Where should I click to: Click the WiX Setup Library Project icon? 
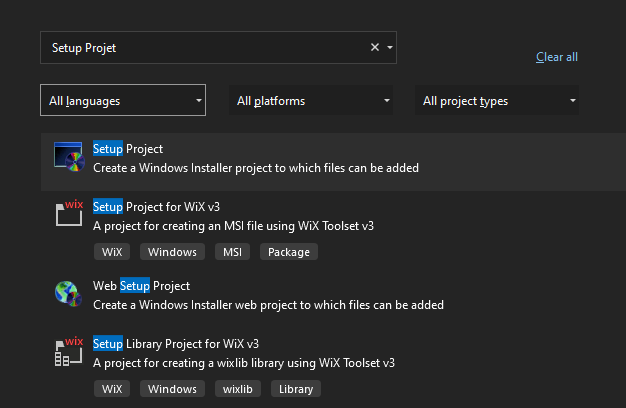point(69,351)
